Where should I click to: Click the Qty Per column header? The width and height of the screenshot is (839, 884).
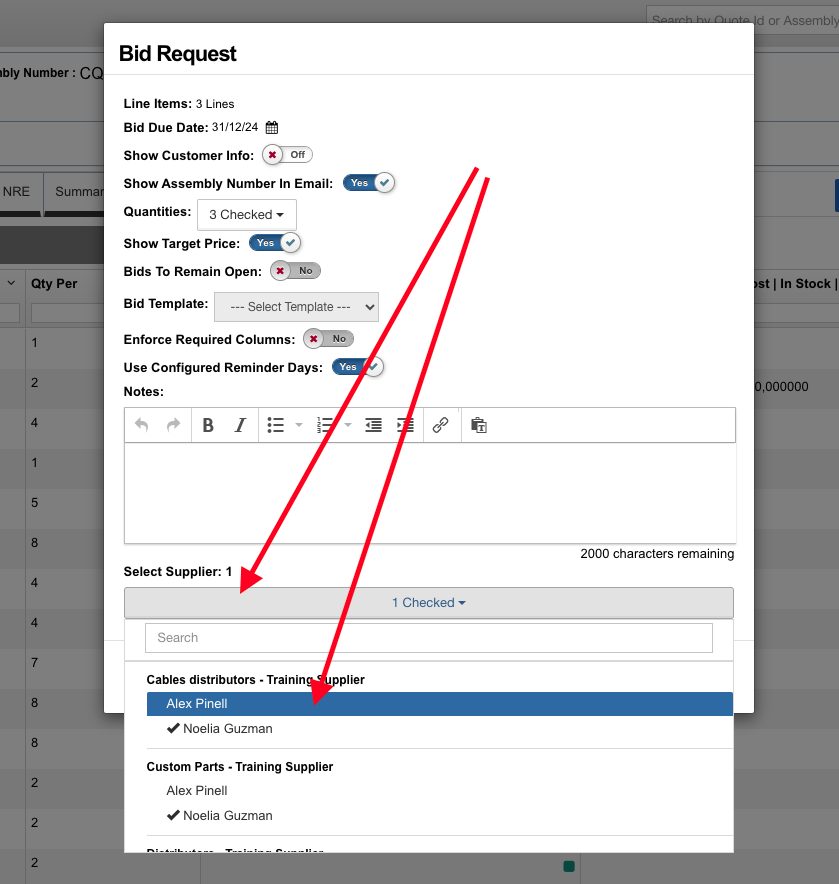[54, 284]
